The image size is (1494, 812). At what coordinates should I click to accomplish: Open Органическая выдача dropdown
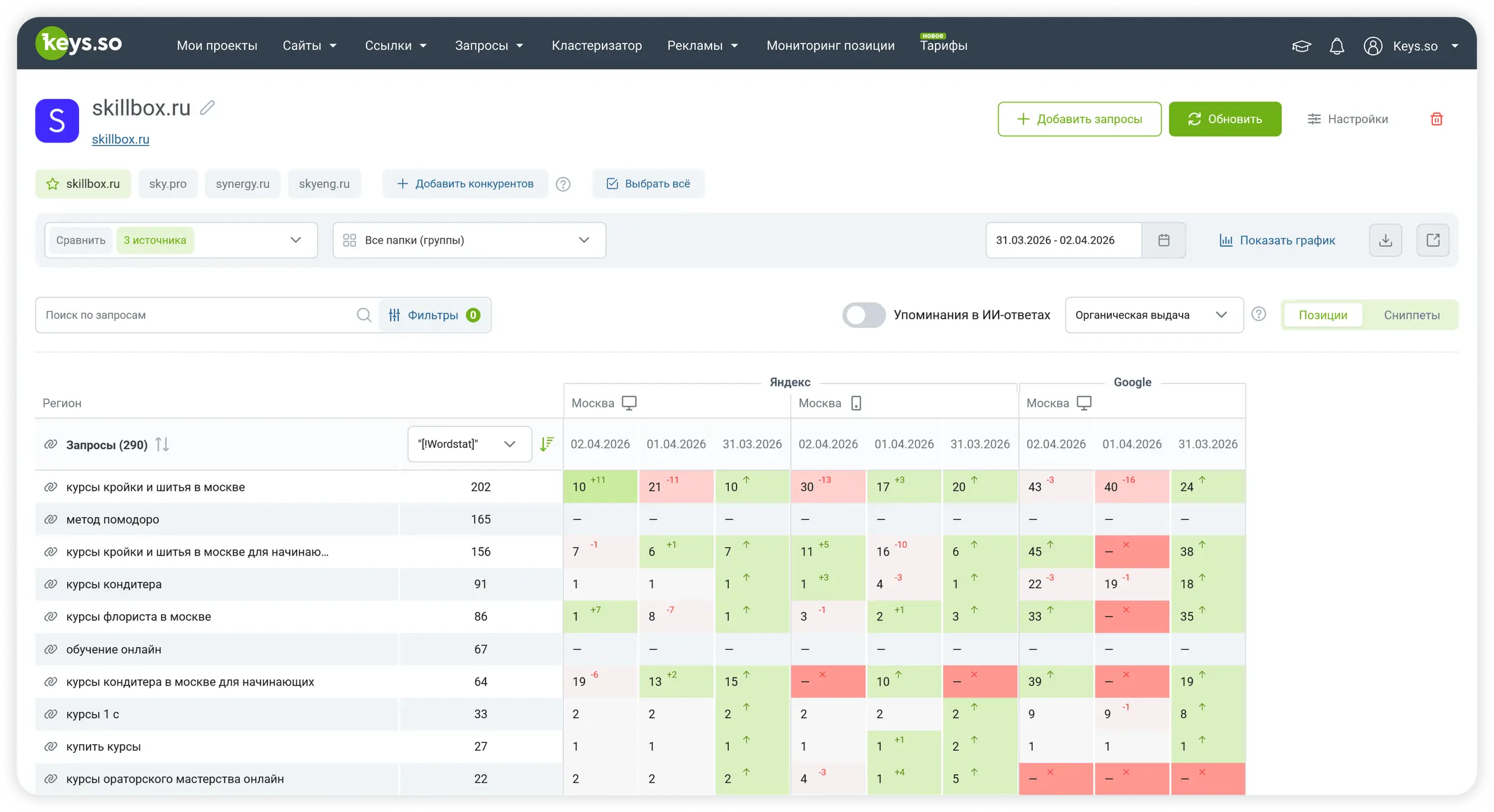click(x=1154, y=315)
